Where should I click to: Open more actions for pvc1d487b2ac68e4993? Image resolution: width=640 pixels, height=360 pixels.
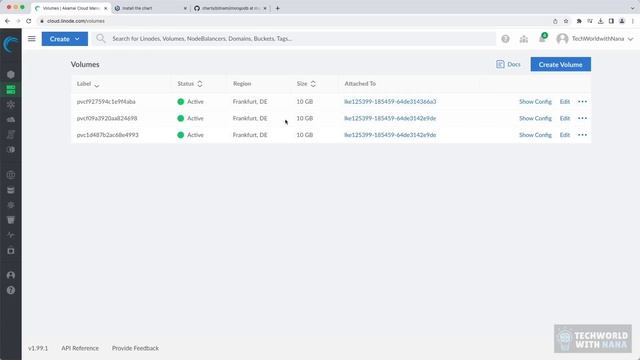[x=582, y=135]
